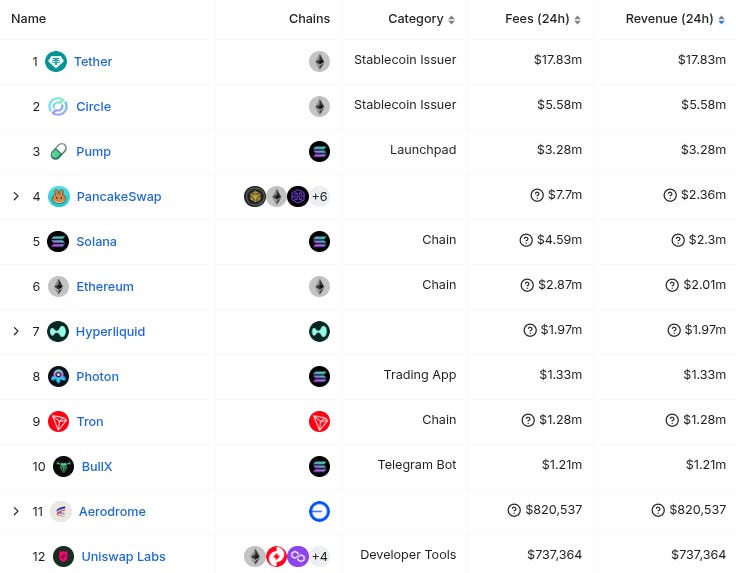Click the Trading App category in the Photon row
The height and width of the screenshot is (573, 736).
click(420, 374)
